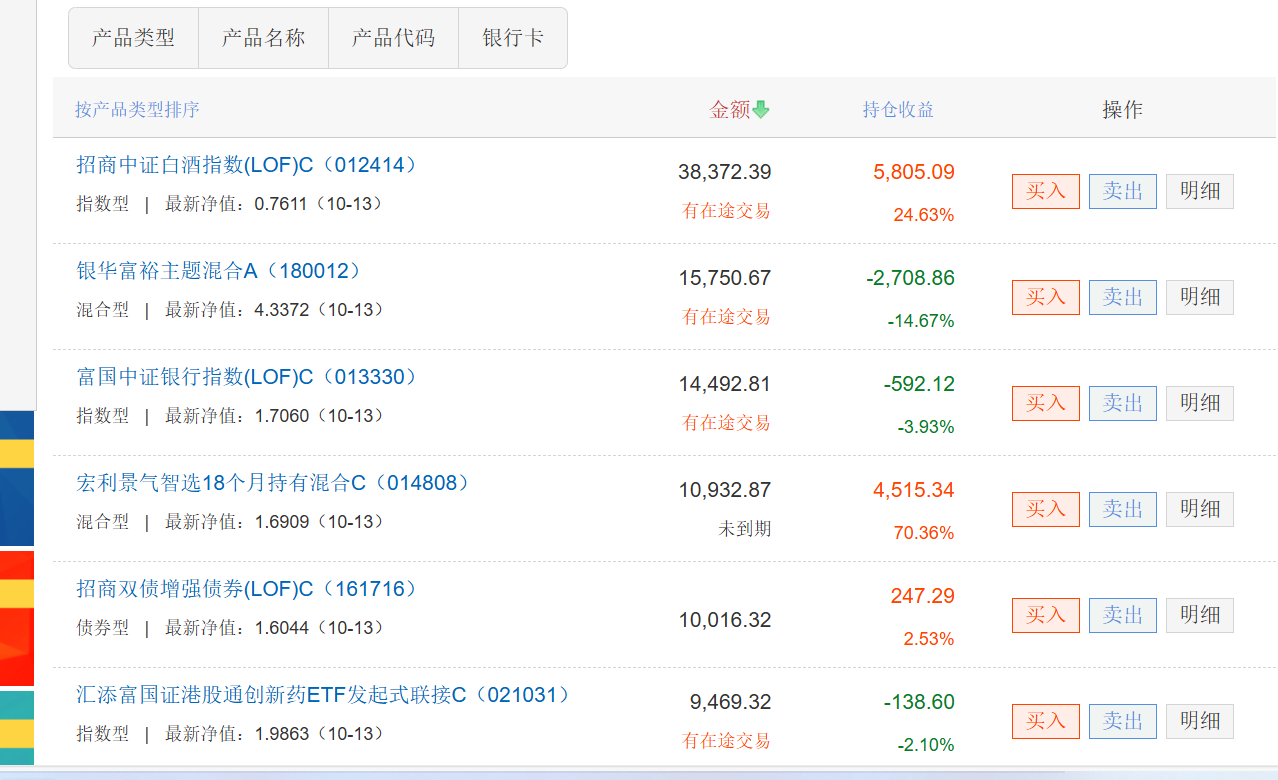Screen dimensions: 1278x780
Task: Sort by the 持仓收益 column header
Action: click(x=898, y=110)
